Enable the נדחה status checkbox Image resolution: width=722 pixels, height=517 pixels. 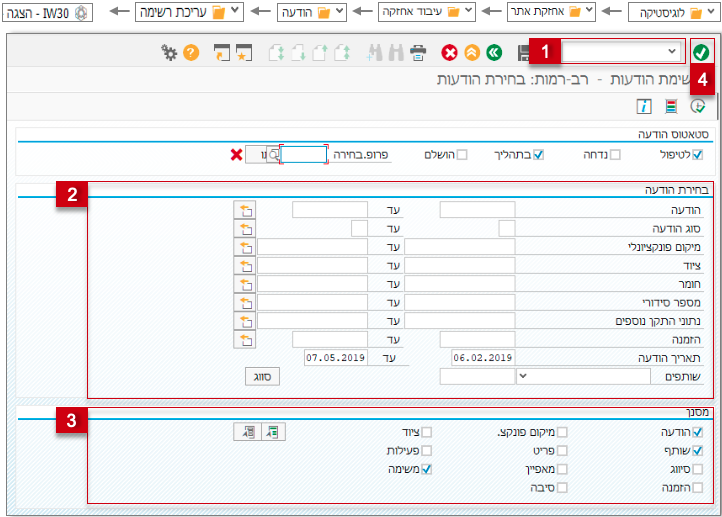615,155
